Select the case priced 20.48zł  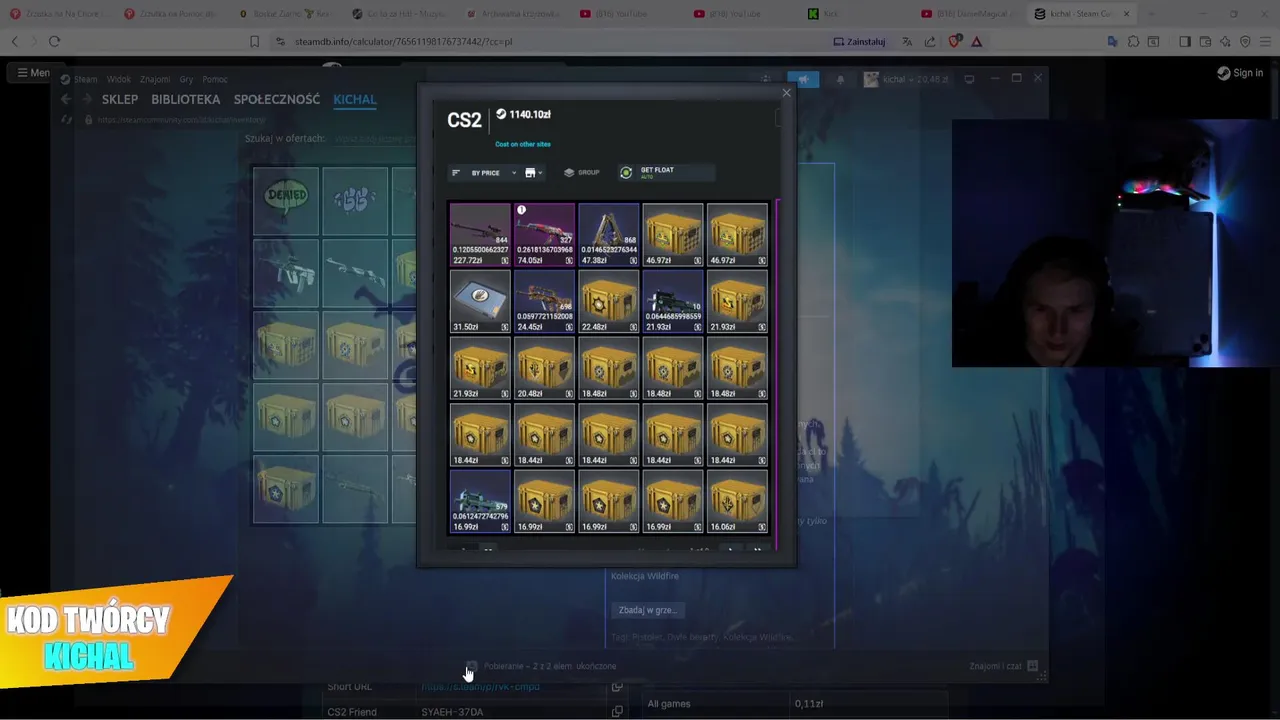pyautogui.click(x=544, y=368)
